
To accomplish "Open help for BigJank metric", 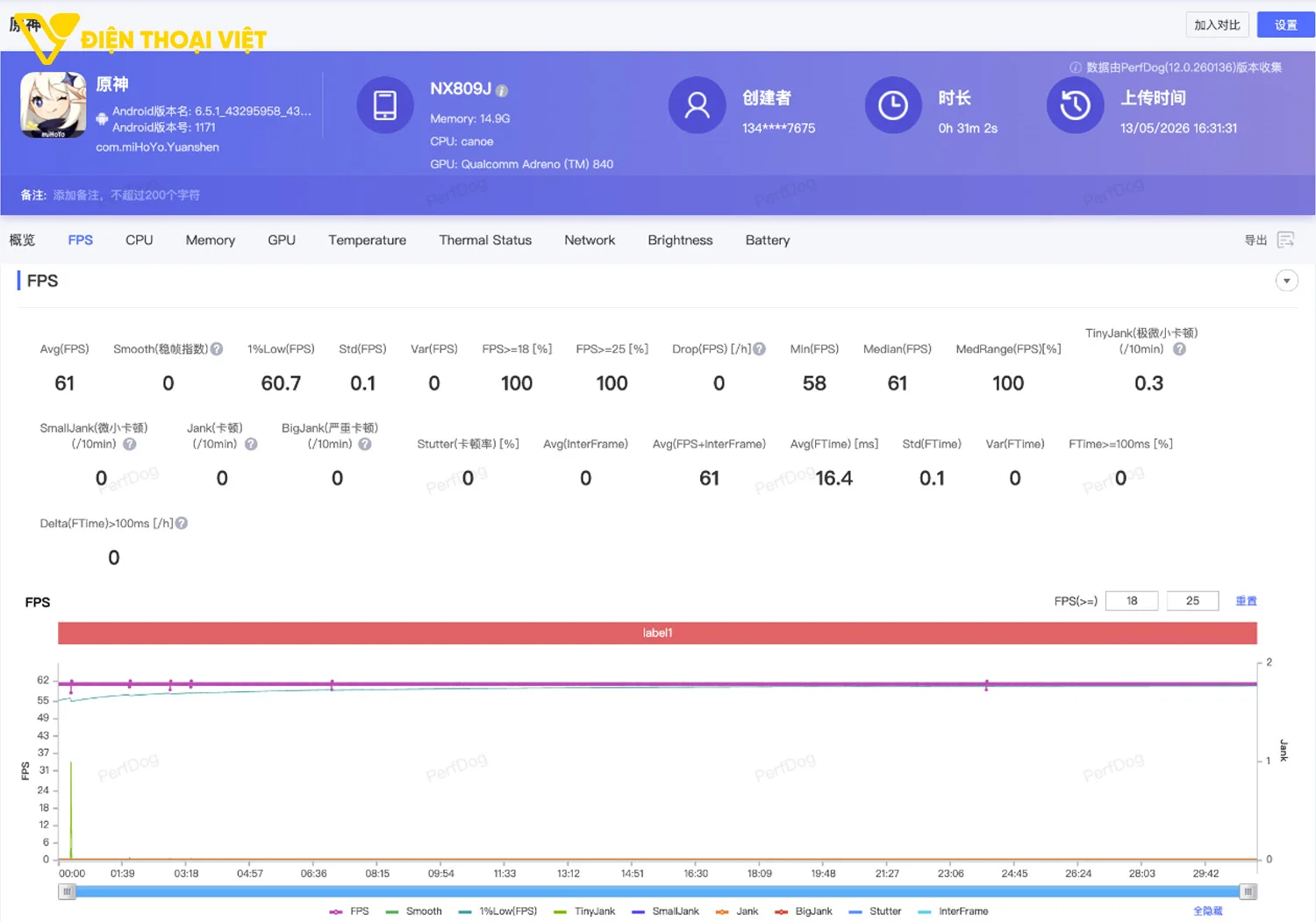I will [365, 444].
